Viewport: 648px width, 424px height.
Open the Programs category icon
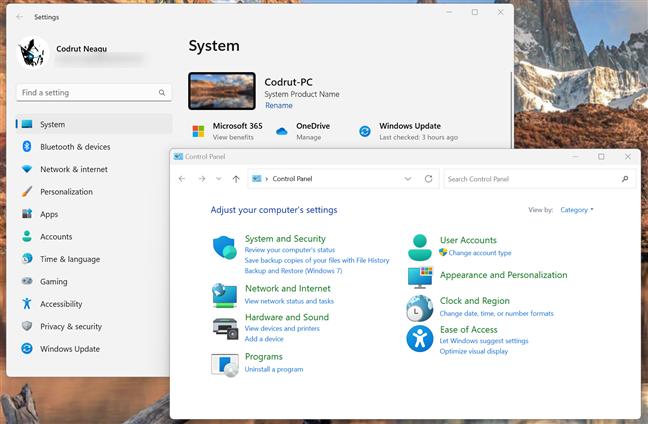pyautogui.click(x=225, y=365)
